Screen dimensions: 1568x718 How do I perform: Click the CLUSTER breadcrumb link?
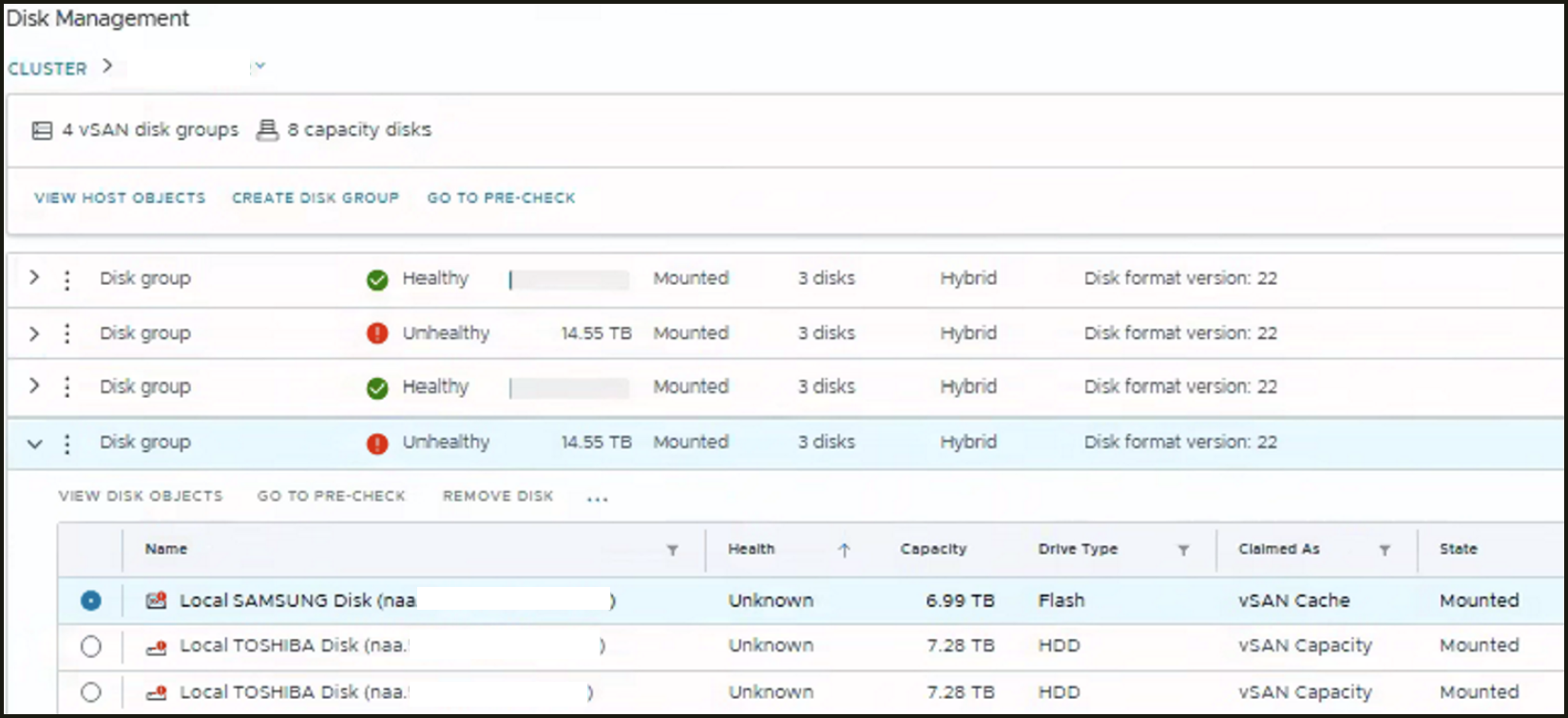(x=48, y=68)
